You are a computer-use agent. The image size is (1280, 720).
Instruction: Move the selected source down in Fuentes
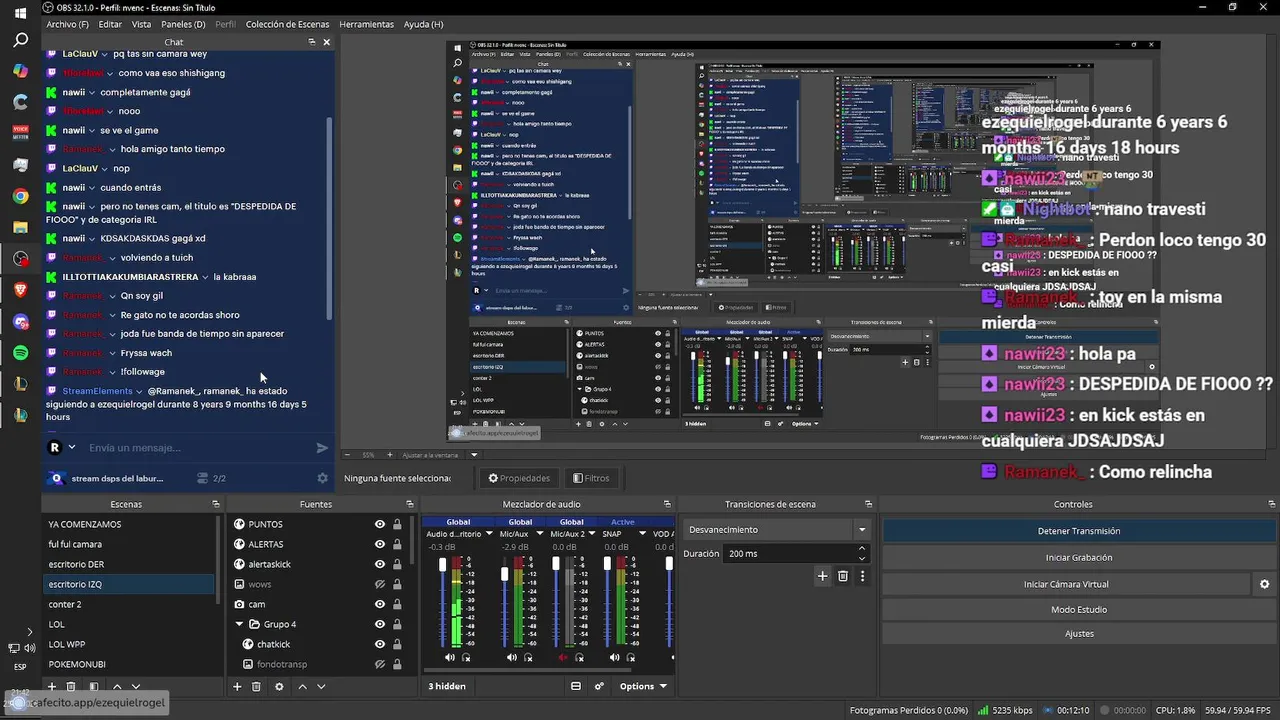pyautogui.click(x=321, y=687)
